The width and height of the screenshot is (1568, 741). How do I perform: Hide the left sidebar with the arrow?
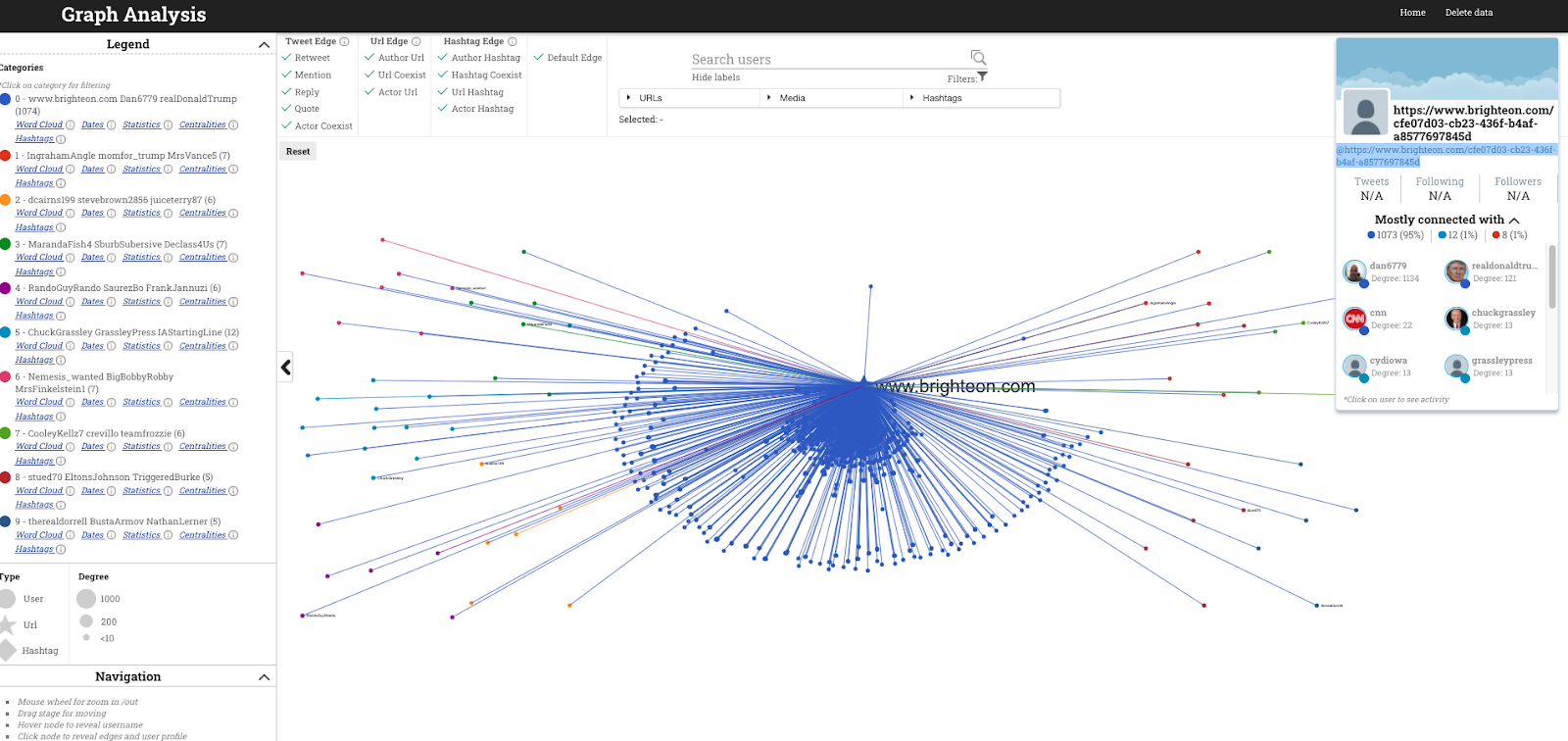[x=285, y=368]
